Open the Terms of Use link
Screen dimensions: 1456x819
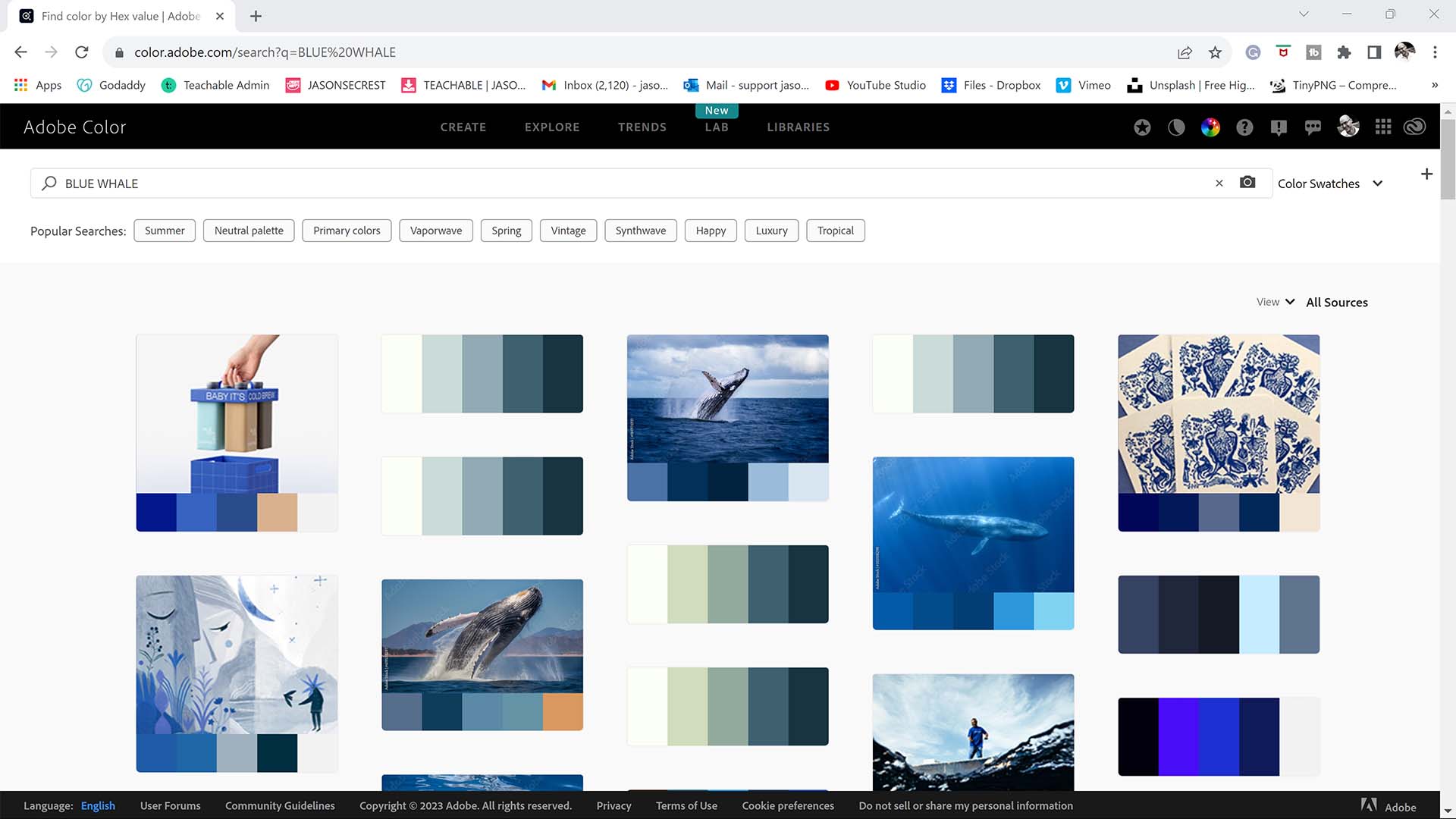[x=686, y=805]
